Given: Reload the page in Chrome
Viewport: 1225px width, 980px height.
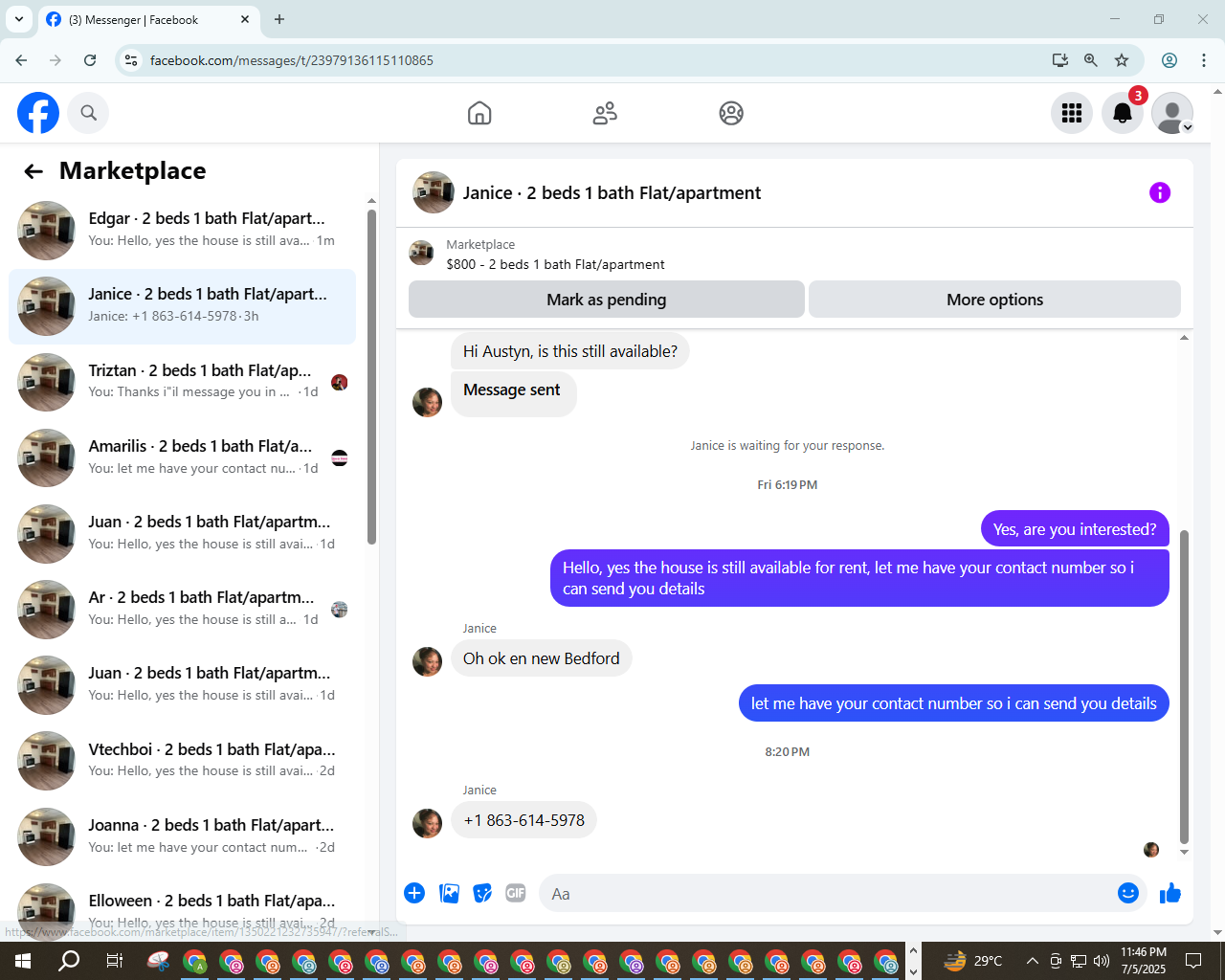Looking at the screenshot, I should (90, 60).
